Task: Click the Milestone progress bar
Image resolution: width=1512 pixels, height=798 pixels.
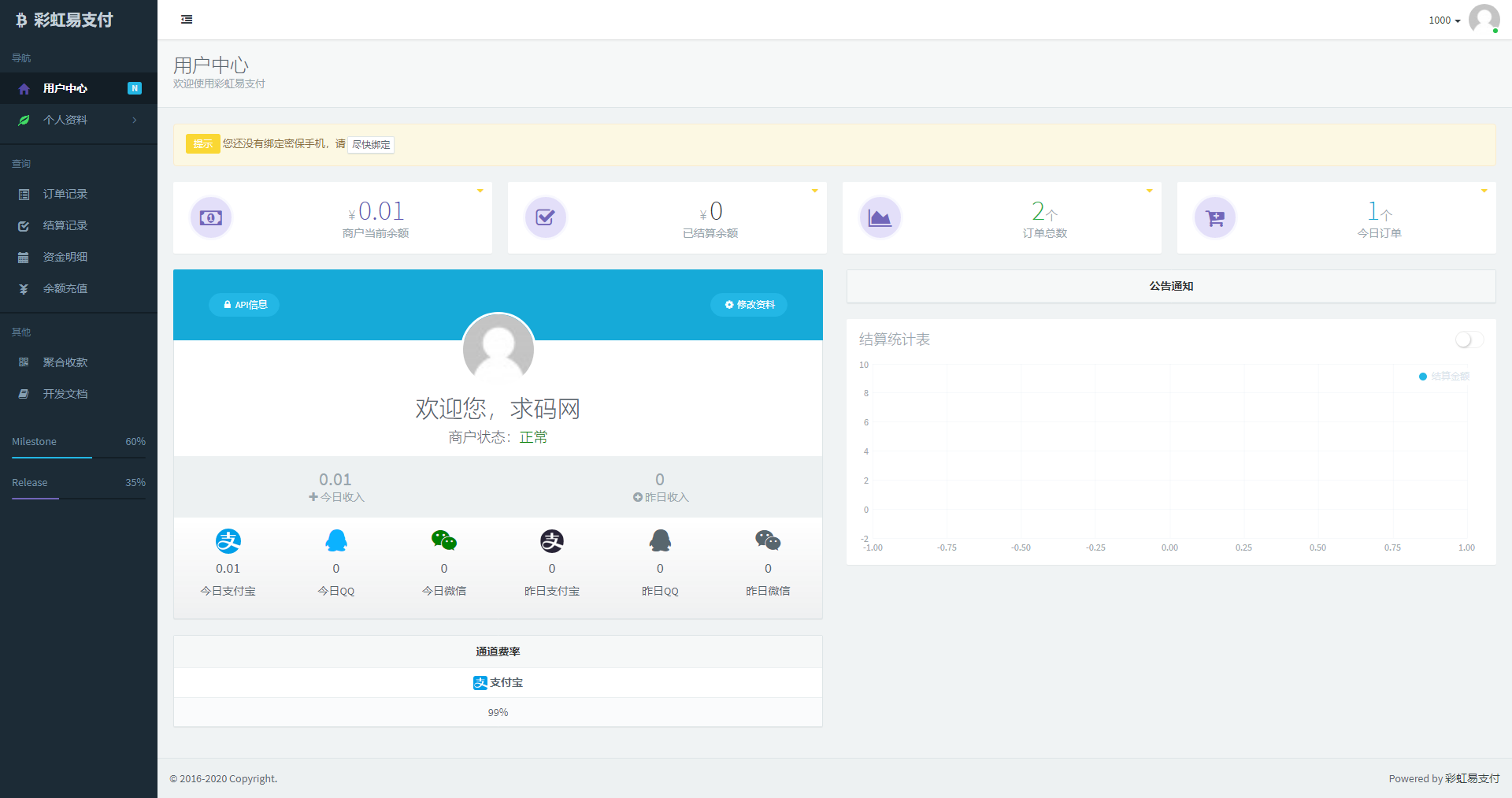Action: pyautogui.click(x=79, y=457)
